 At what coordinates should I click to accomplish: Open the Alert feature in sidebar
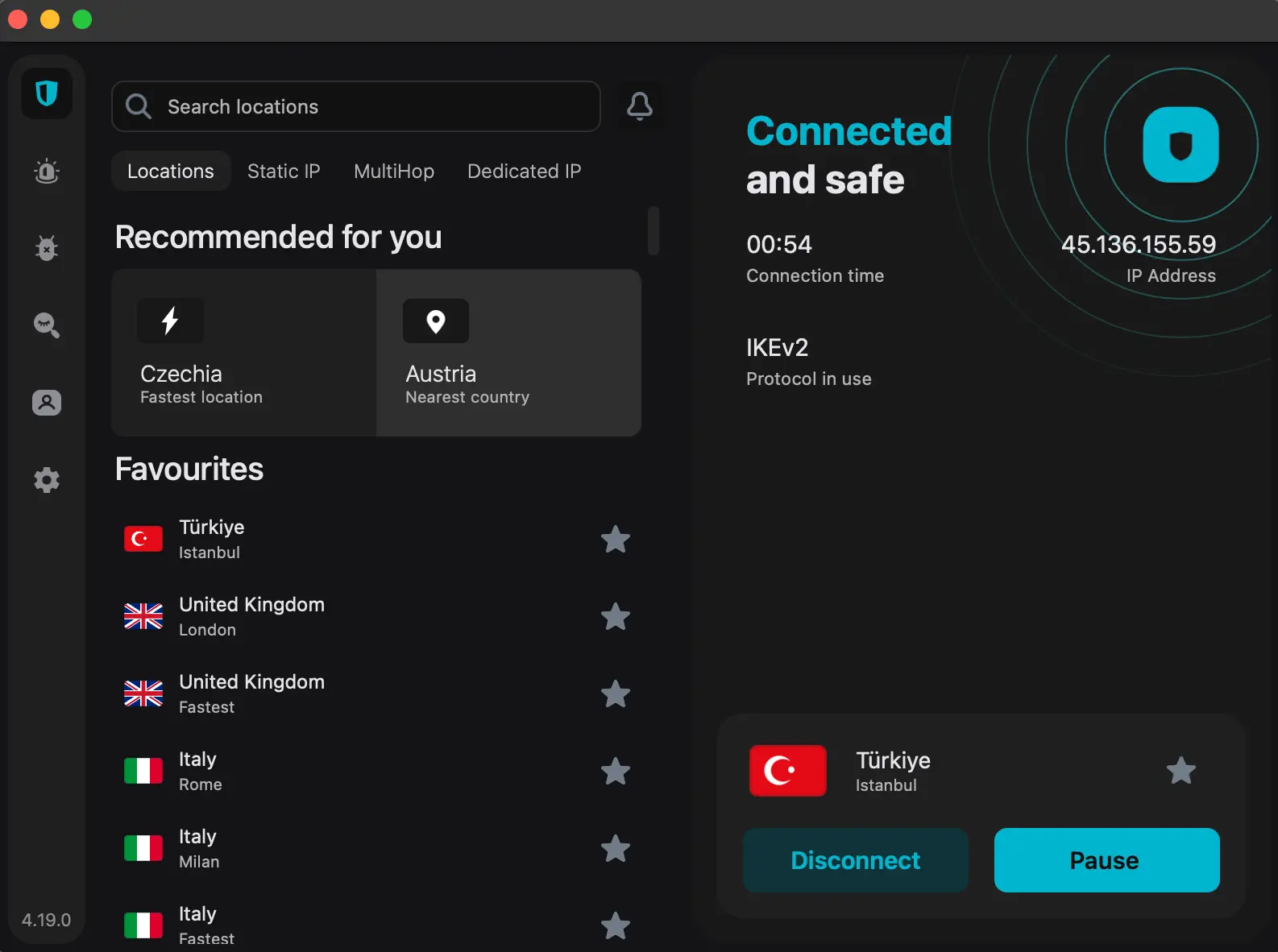47,172
